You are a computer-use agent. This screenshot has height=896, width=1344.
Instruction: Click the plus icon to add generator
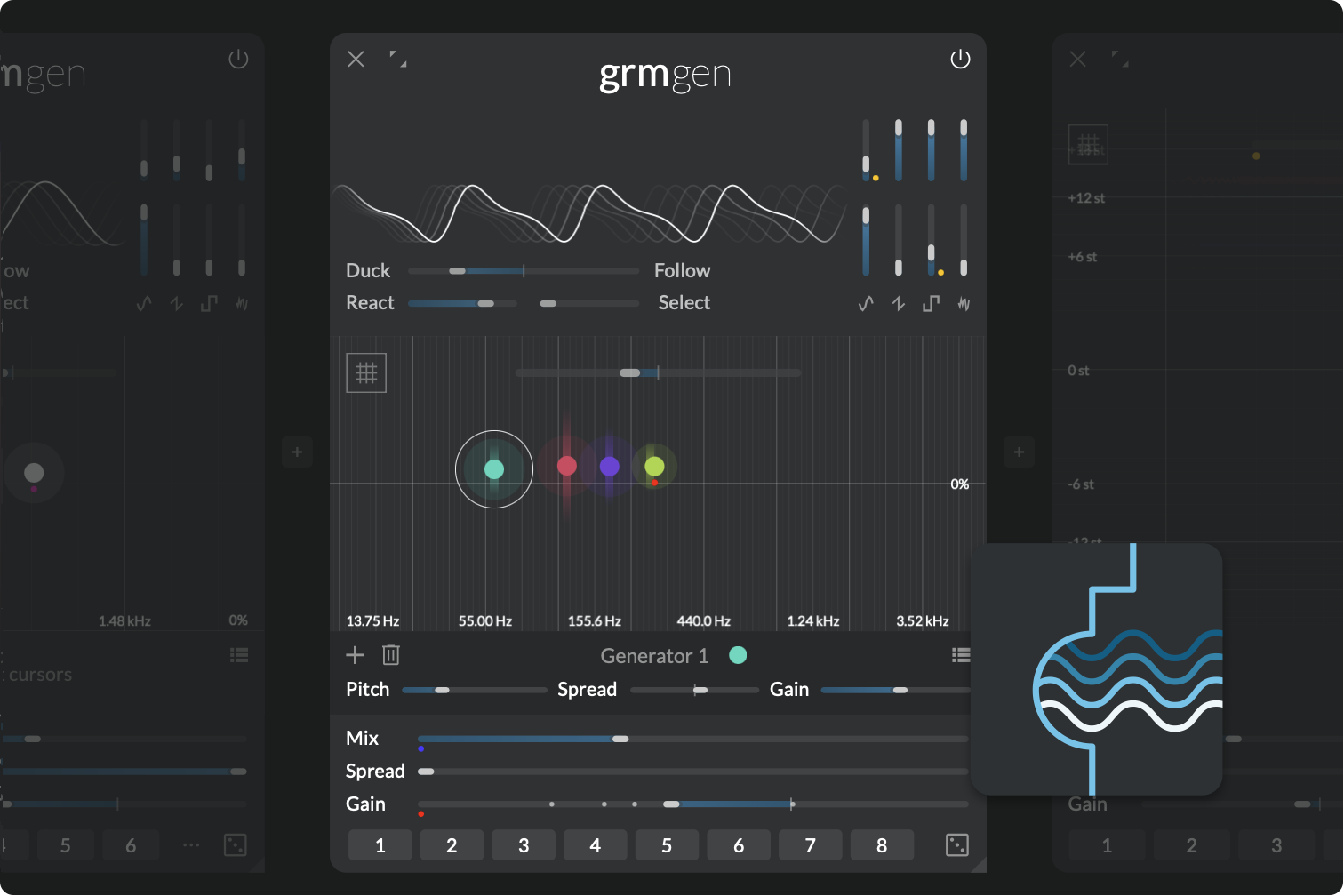pos(355,655)
